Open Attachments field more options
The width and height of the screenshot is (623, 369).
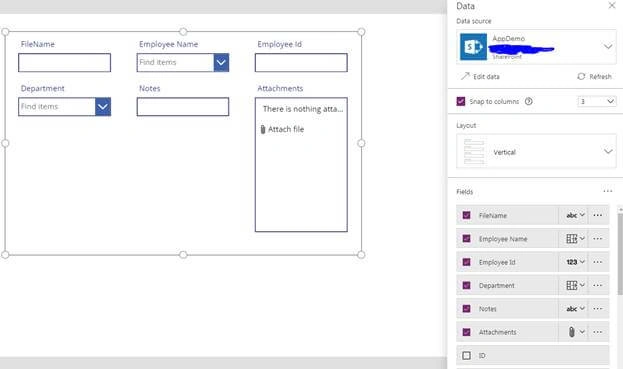tap(598, 332)
